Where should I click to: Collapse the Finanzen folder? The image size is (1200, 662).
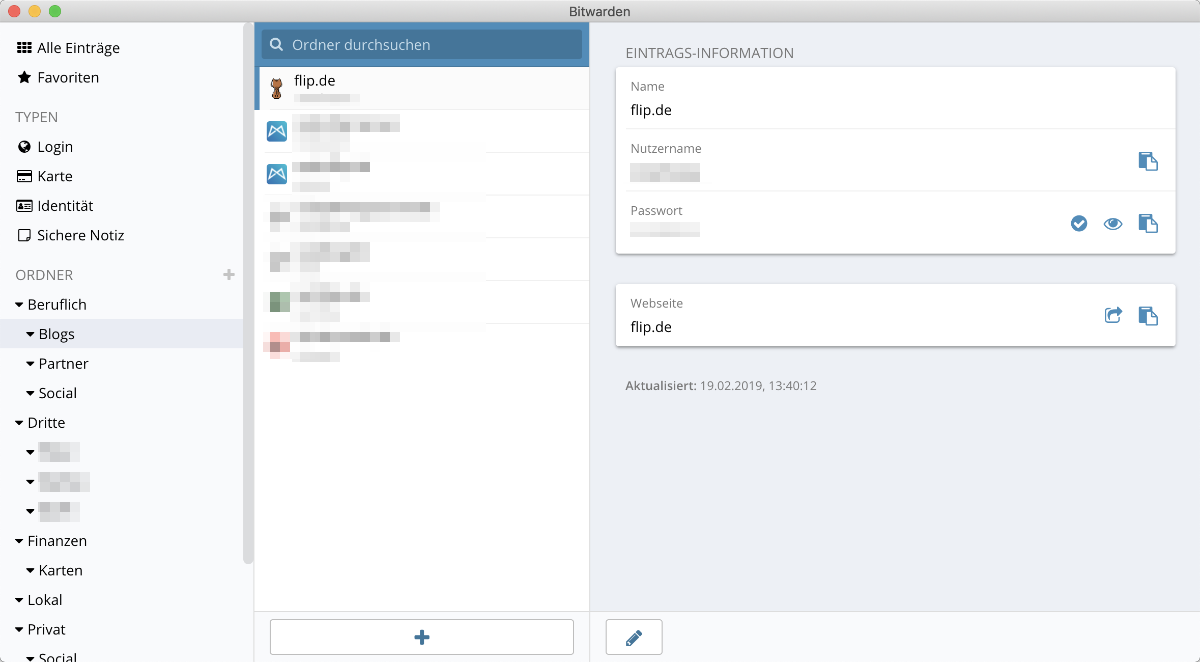tap(20, 541)
